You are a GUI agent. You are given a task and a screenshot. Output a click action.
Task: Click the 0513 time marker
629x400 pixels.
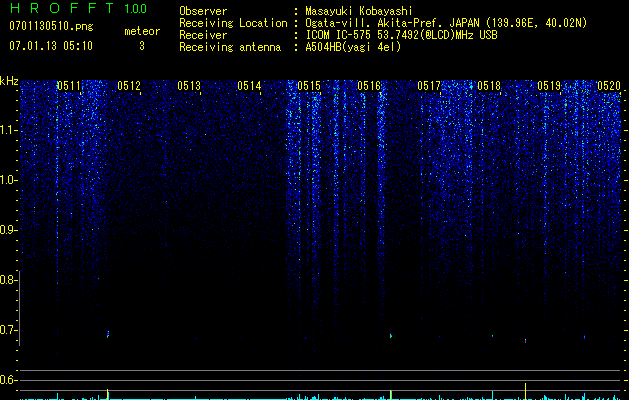tap(189, 86)
